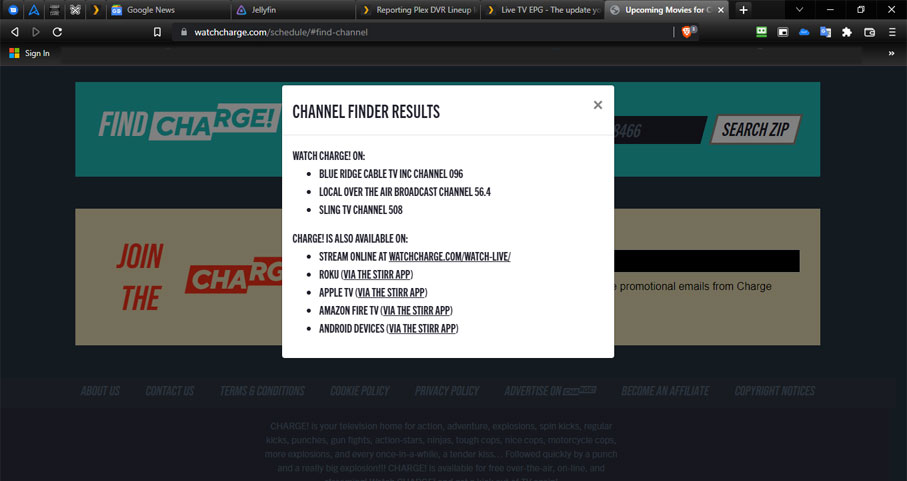907x481 pixels.
Task: Click the Sign In bookmark
Action: point(30,53)
